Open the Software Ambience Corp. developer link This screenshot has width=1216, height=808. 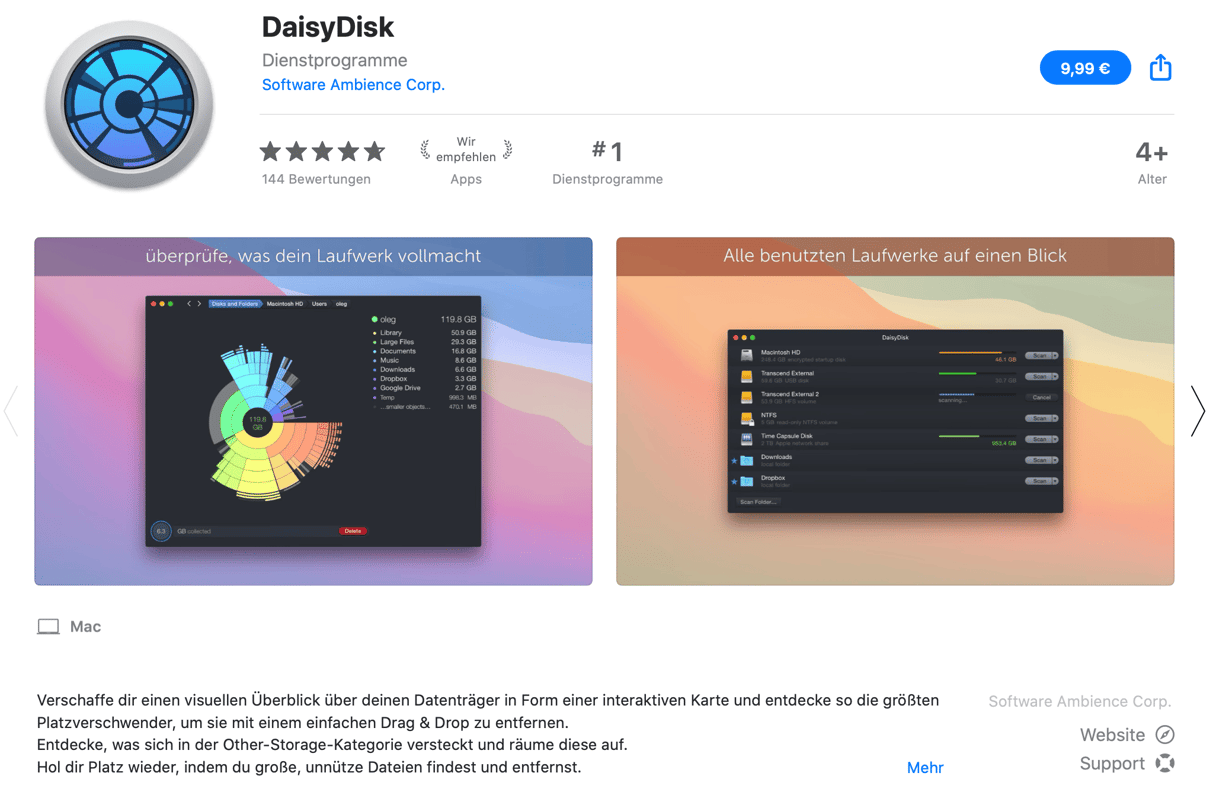point(353,85)
